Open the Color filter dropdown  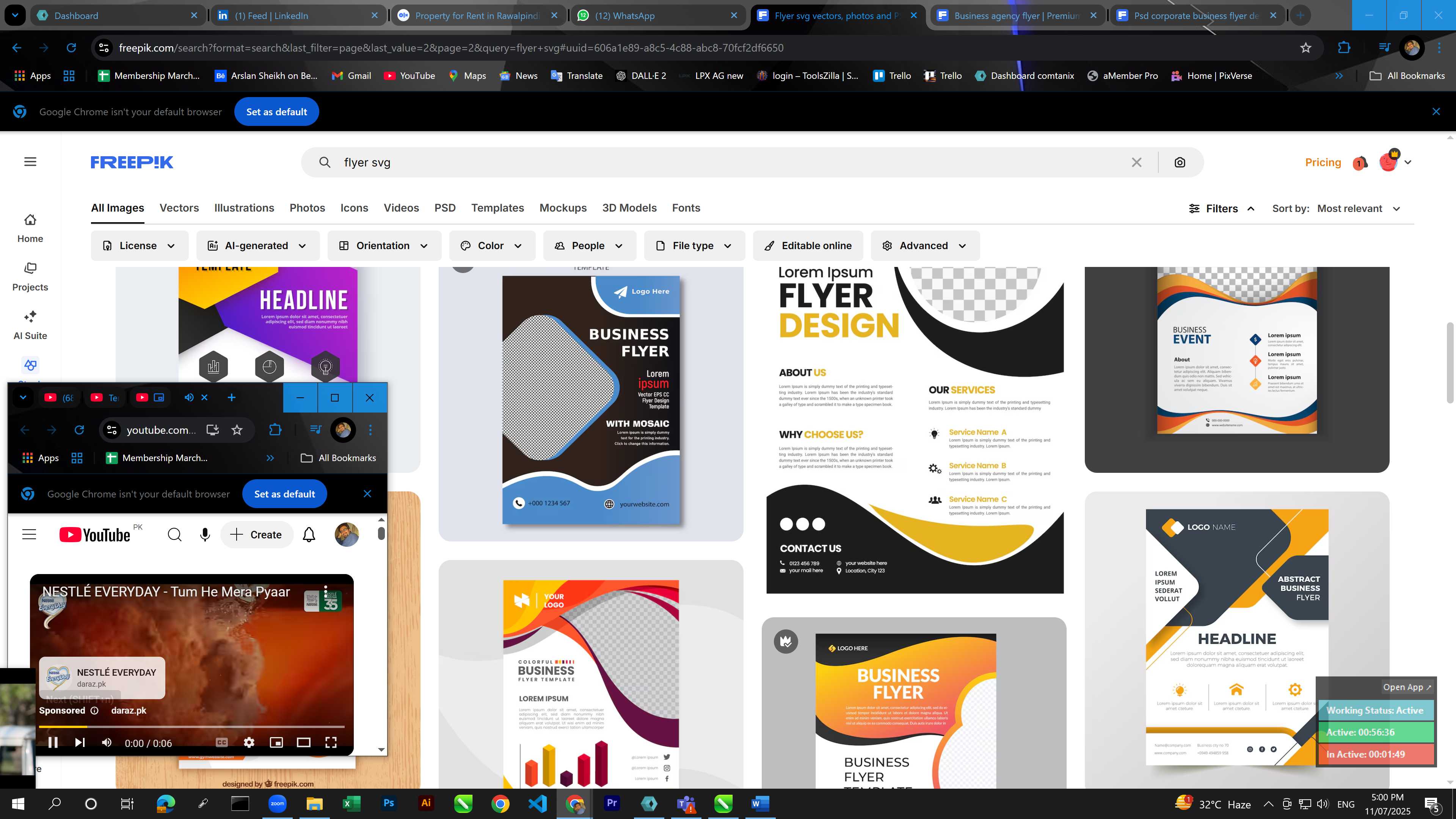(x=492, y=246)
